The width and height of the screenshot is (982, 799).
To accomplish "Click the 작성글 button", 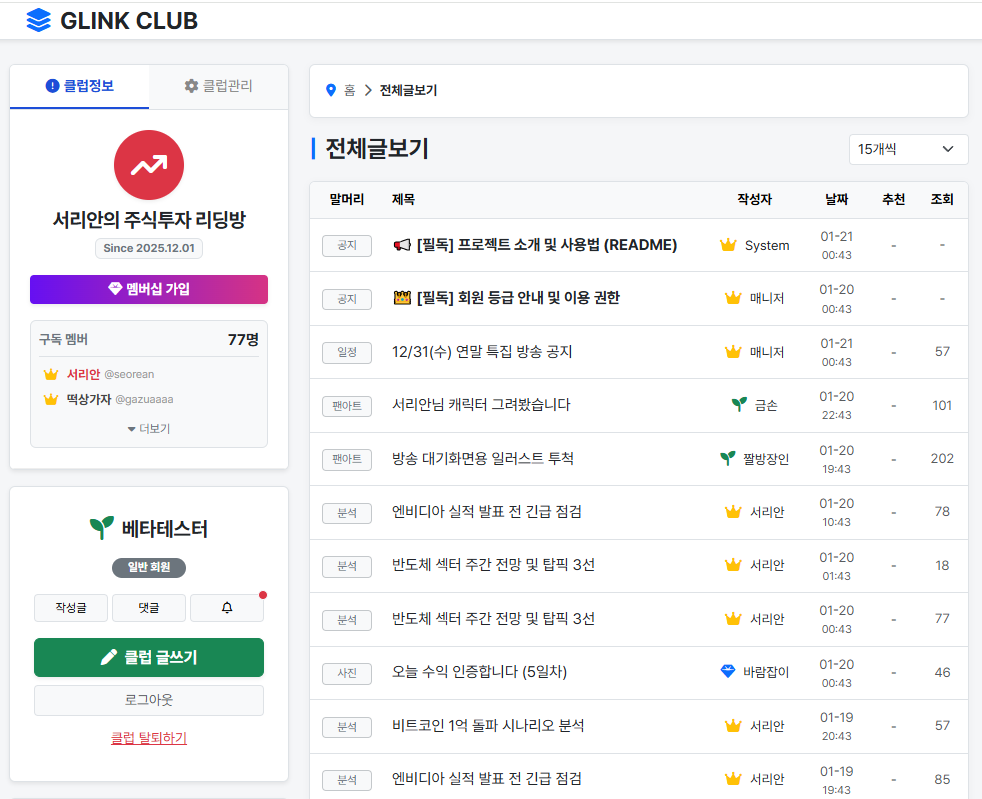I will 71,607.
